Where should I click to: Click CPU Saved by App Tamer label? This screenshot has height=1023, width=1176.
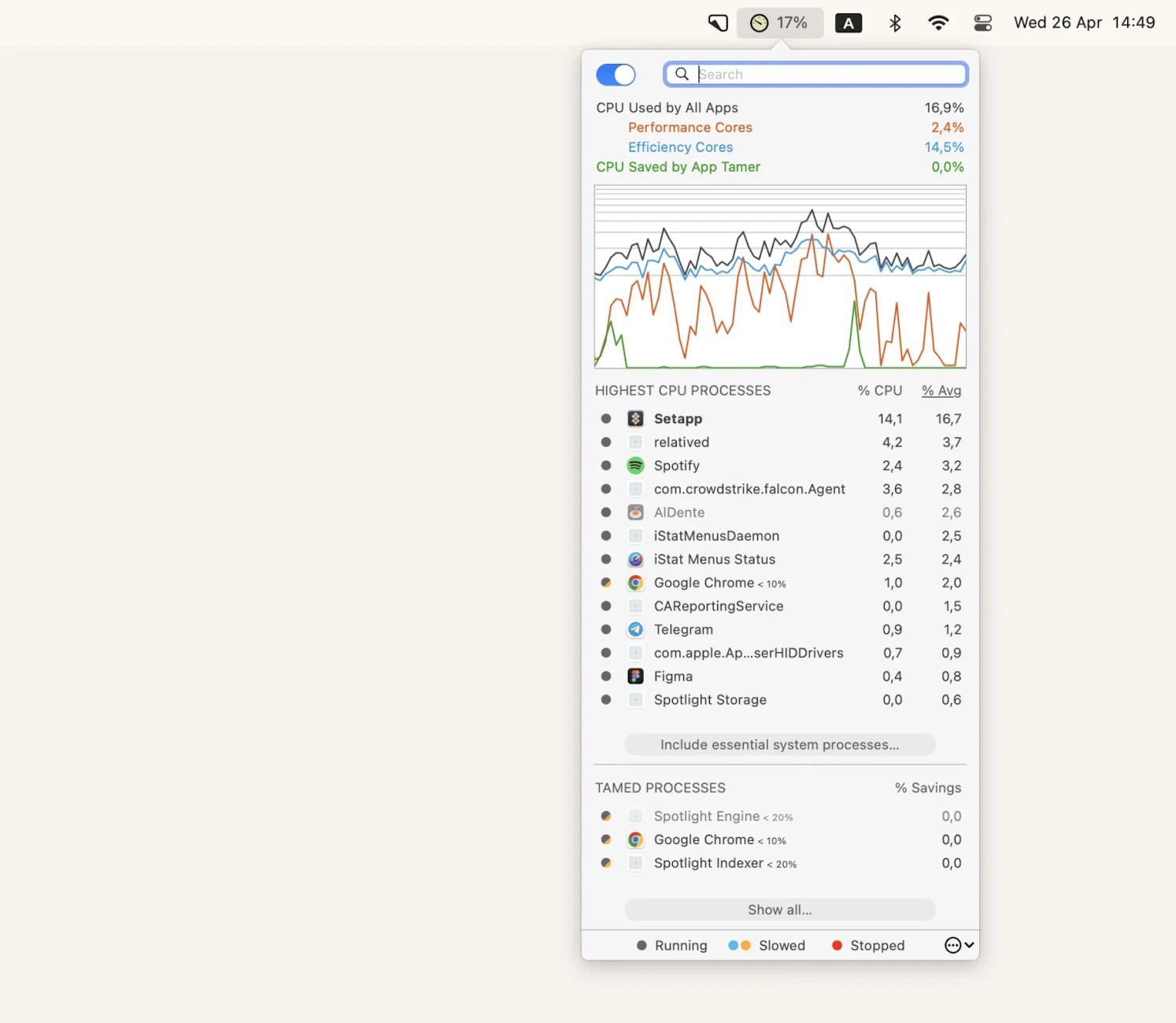tap(678, 167)
